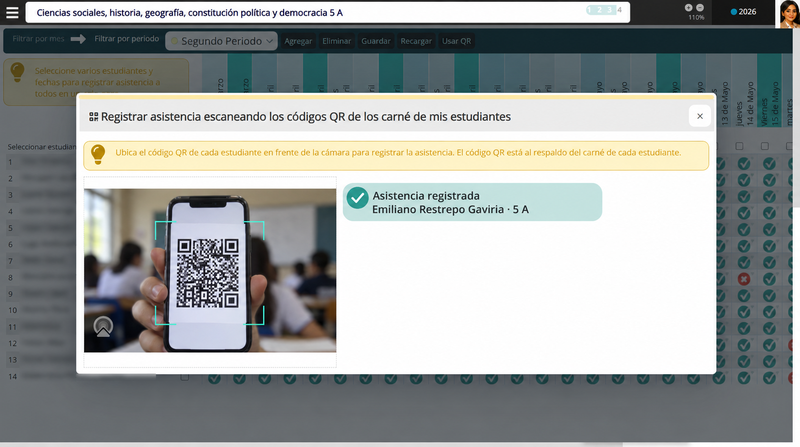
Task: Open the Segundo Periodo dropdown
Action: click(x=221, y=41)
